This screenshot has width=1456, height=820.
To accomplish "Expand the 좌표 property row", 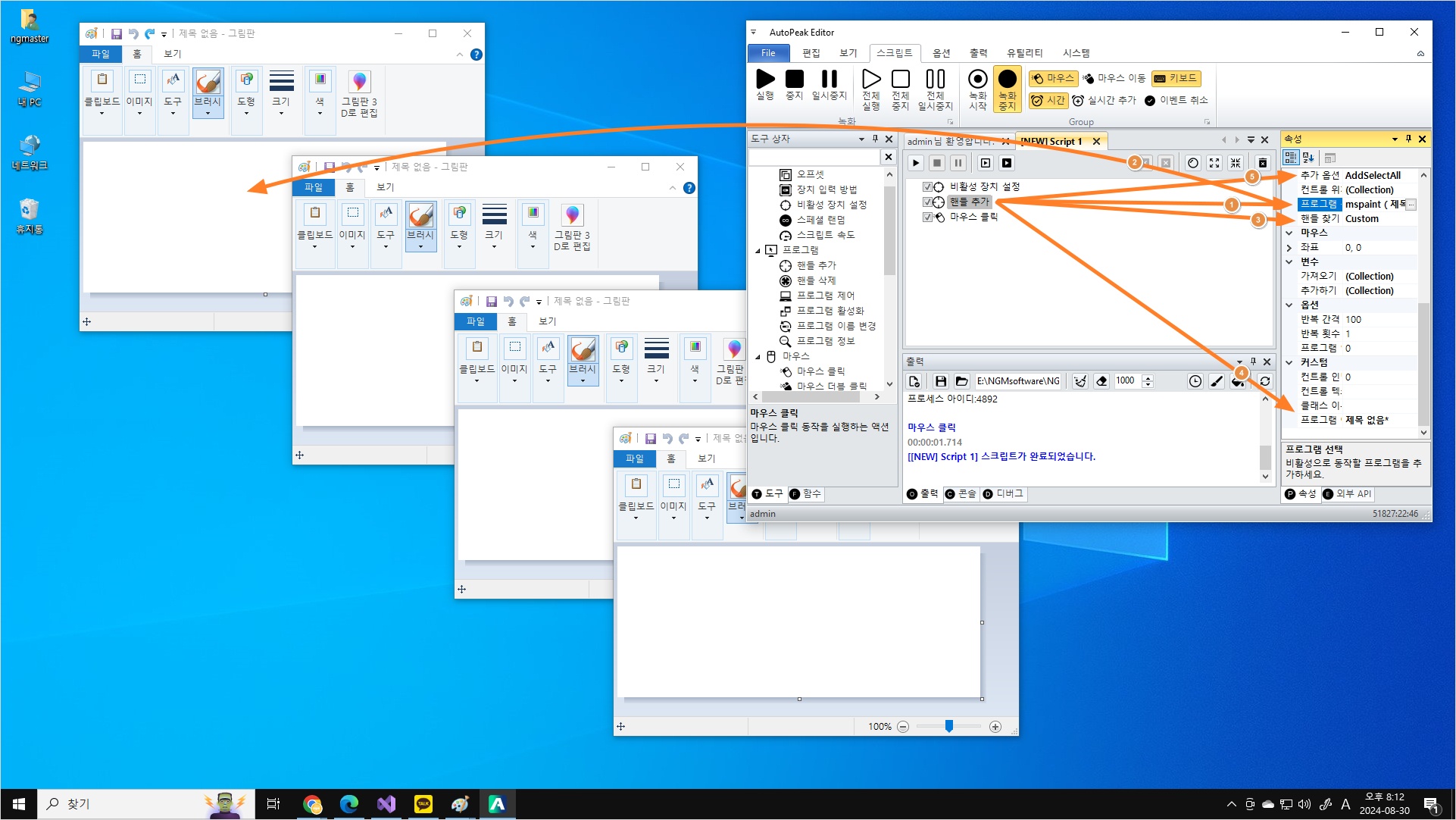I will pyautogui.click(x=1289, y=248).
